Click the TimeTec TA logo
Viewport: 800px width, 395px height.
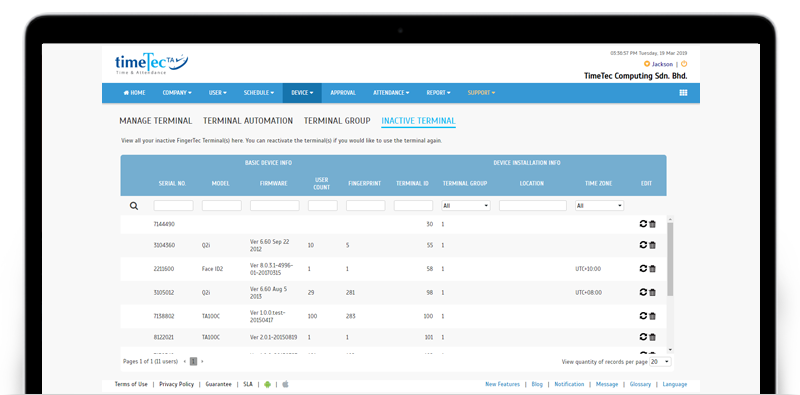click(x=152, y=64)
